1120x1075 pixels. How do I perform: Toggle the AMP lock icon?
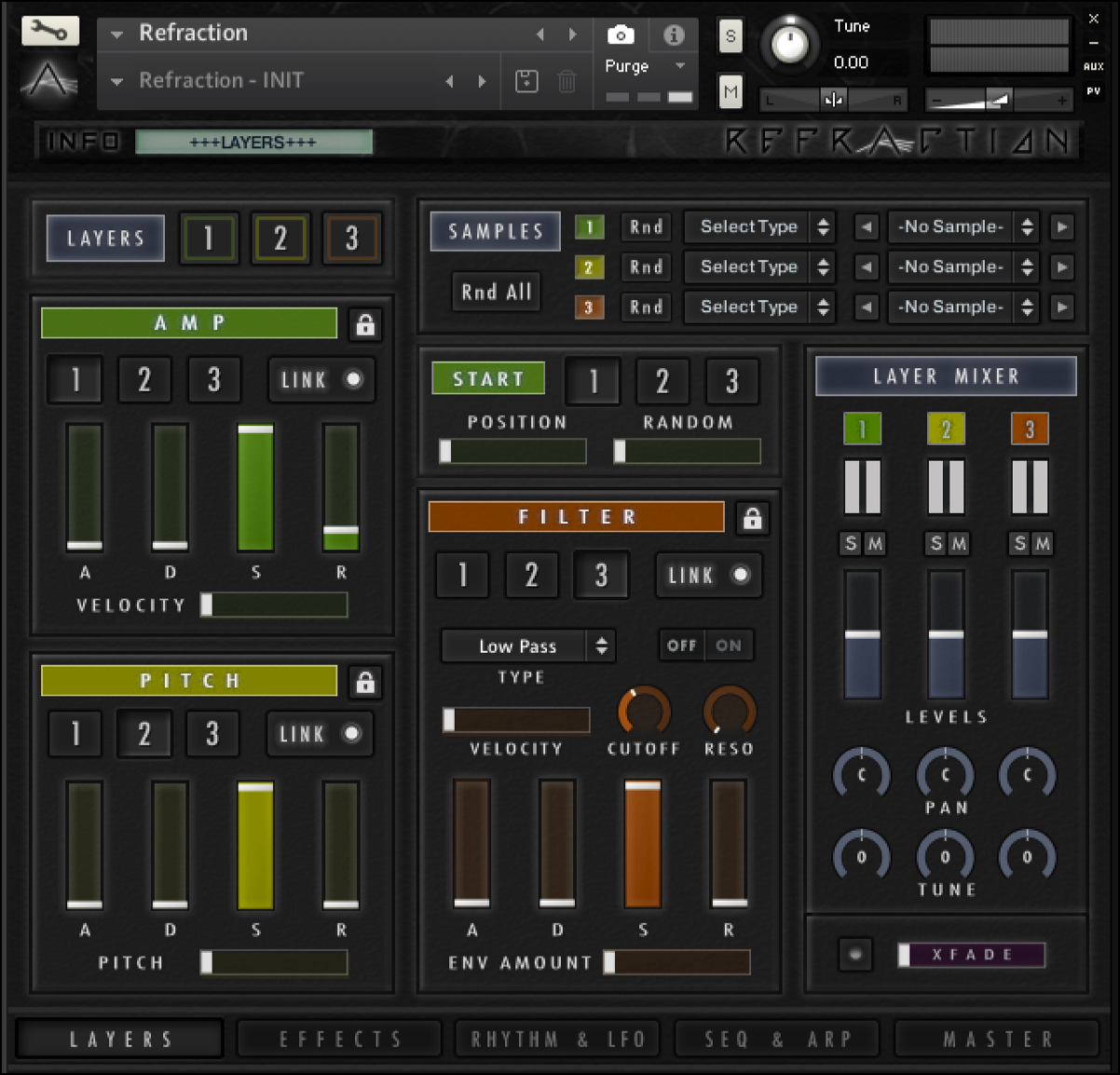(365, 324)
